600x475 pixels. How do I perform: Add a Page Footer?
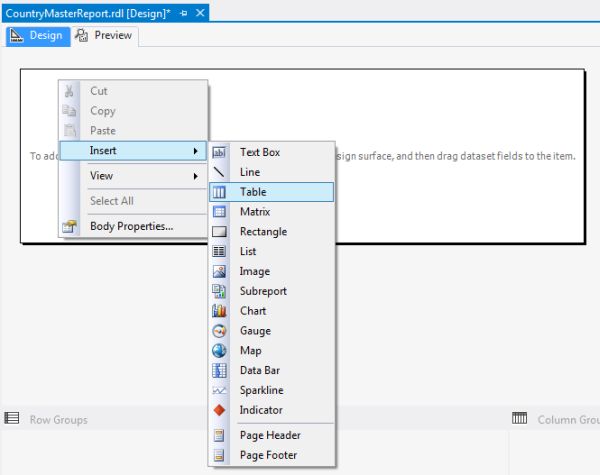point(272,455)
